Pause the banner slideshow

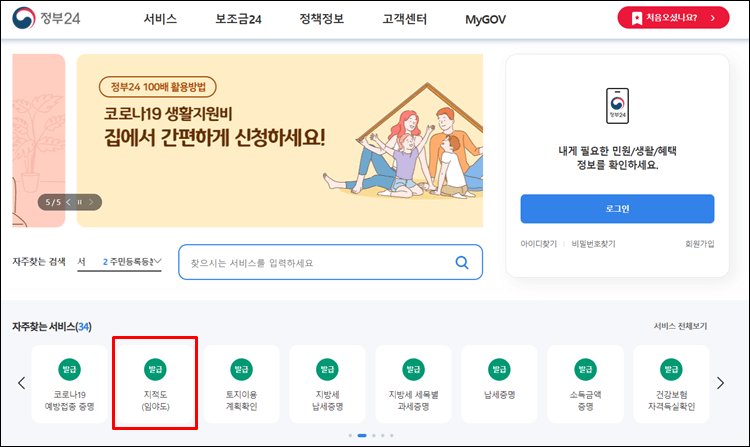click(79, 202)
